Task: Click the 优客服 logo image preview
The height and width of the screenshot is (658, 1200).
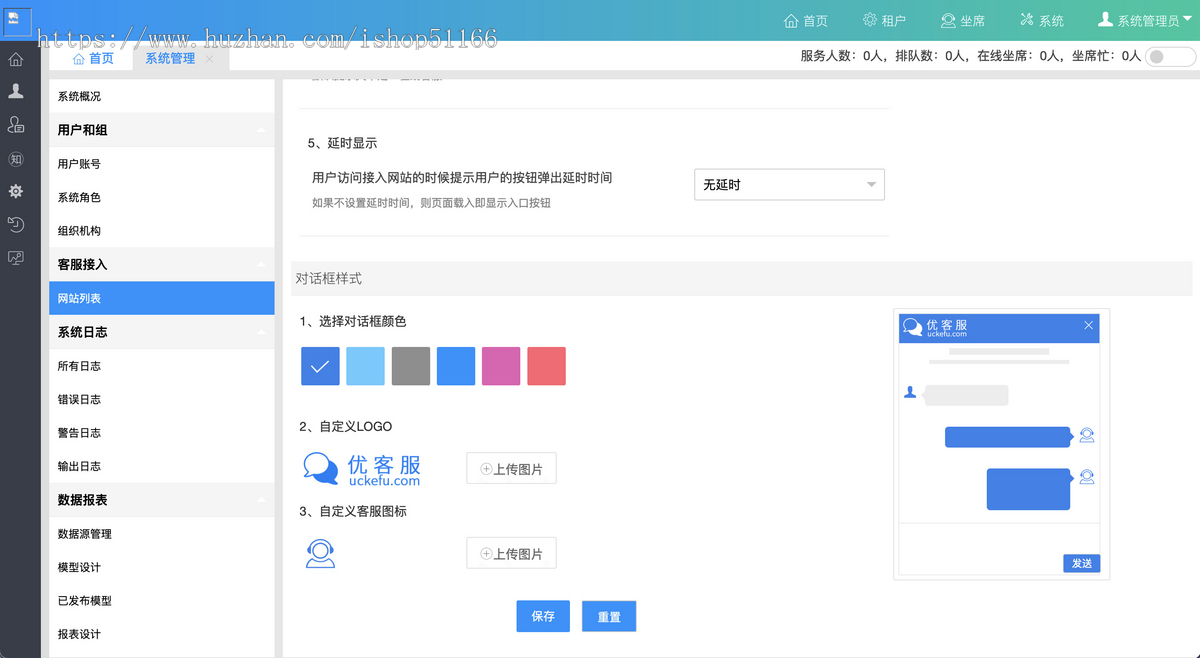Action: pyautogui.click(x=362, y=469)
